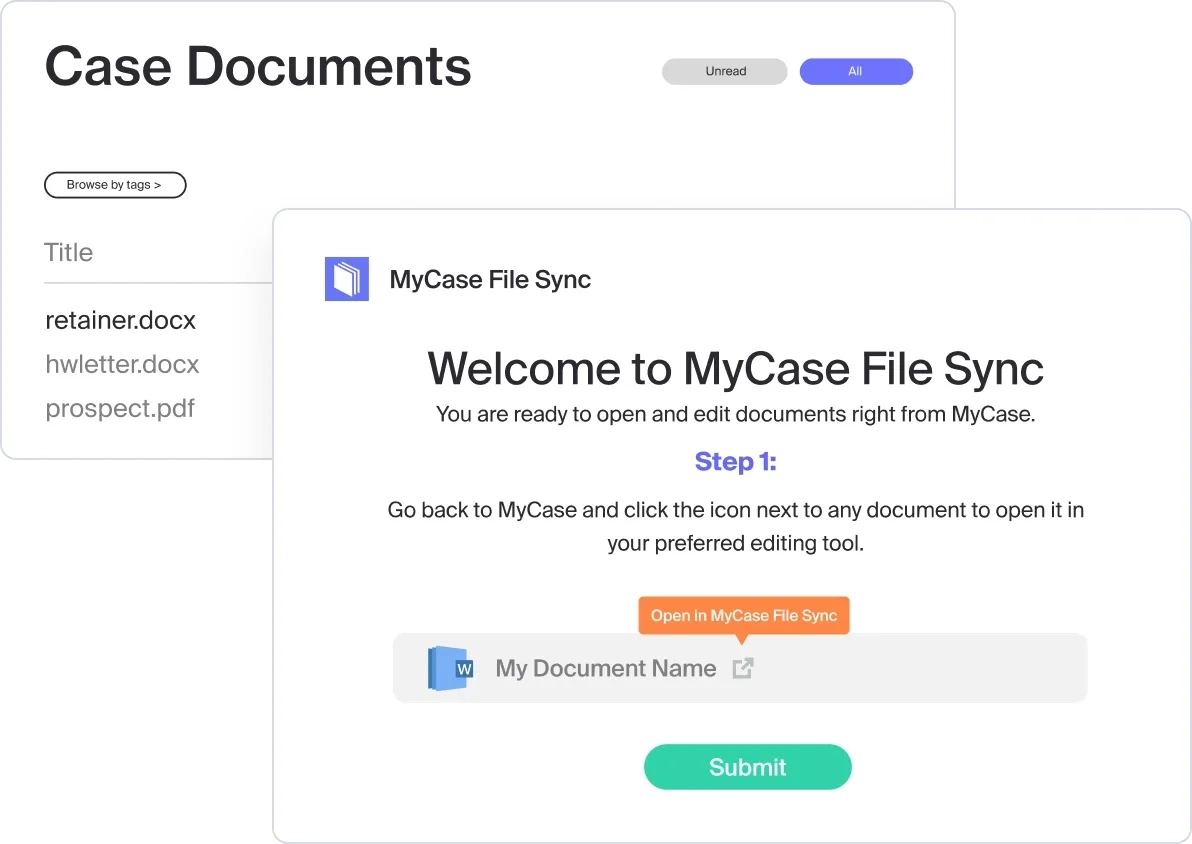Click the 'You are ready to open' subtitle

[x=735, y=414]
